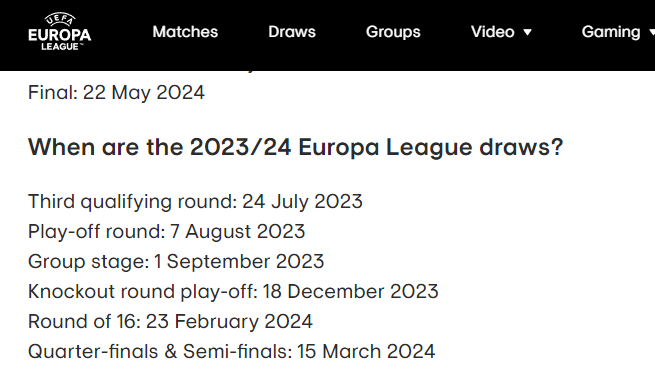
Task: Expand the arrow next to Video
Action: 528,32
